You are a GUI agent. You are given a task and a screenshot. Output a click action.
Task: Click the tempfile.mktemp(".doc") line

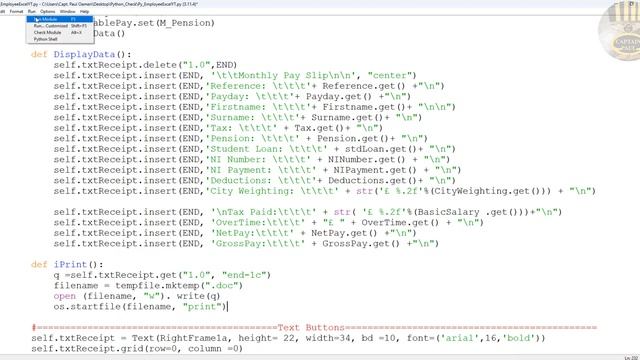tap(148, 286)
